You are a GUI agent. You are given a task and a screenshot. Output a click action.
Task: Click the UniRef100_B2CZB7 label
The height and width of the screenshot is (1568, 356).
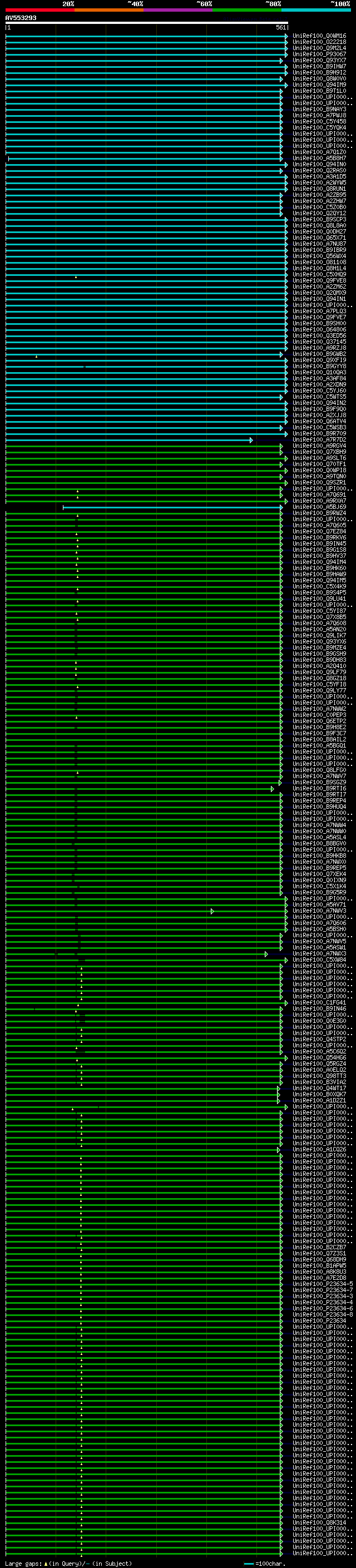tap(319, 1247)
